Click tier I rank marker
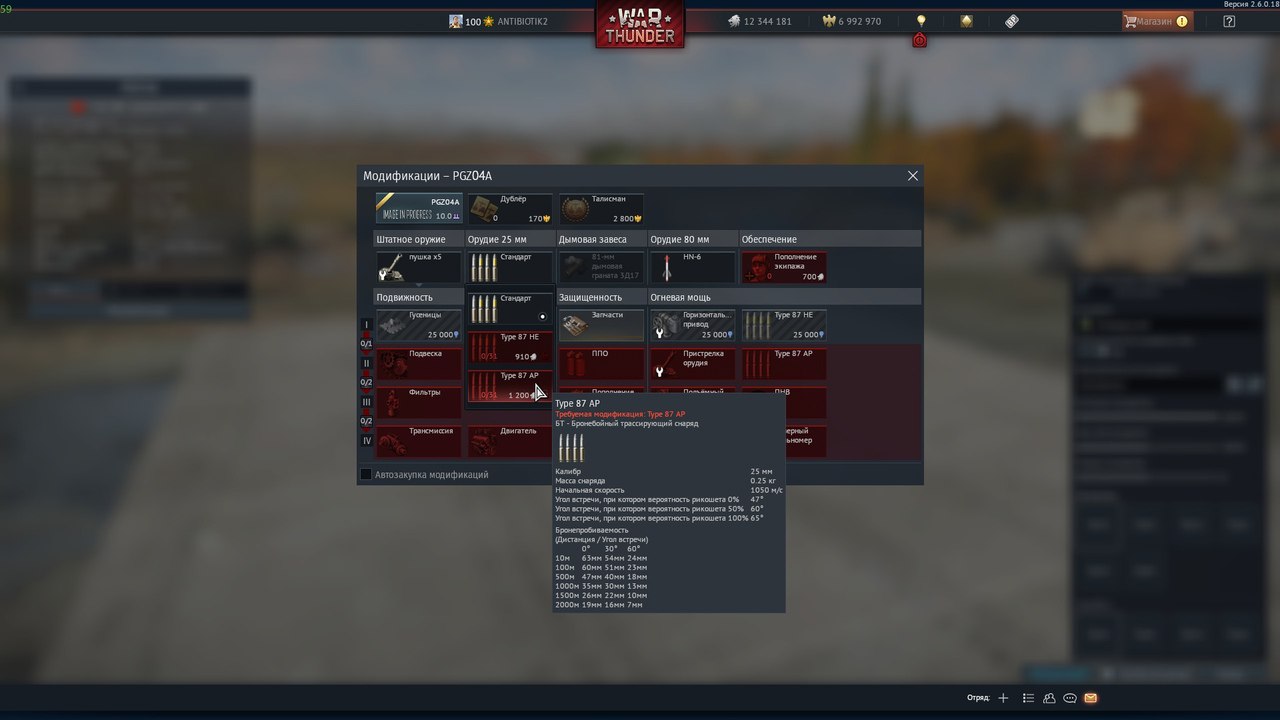The width and height of the screenshot is (1280, 720). (x=366, y=325)
